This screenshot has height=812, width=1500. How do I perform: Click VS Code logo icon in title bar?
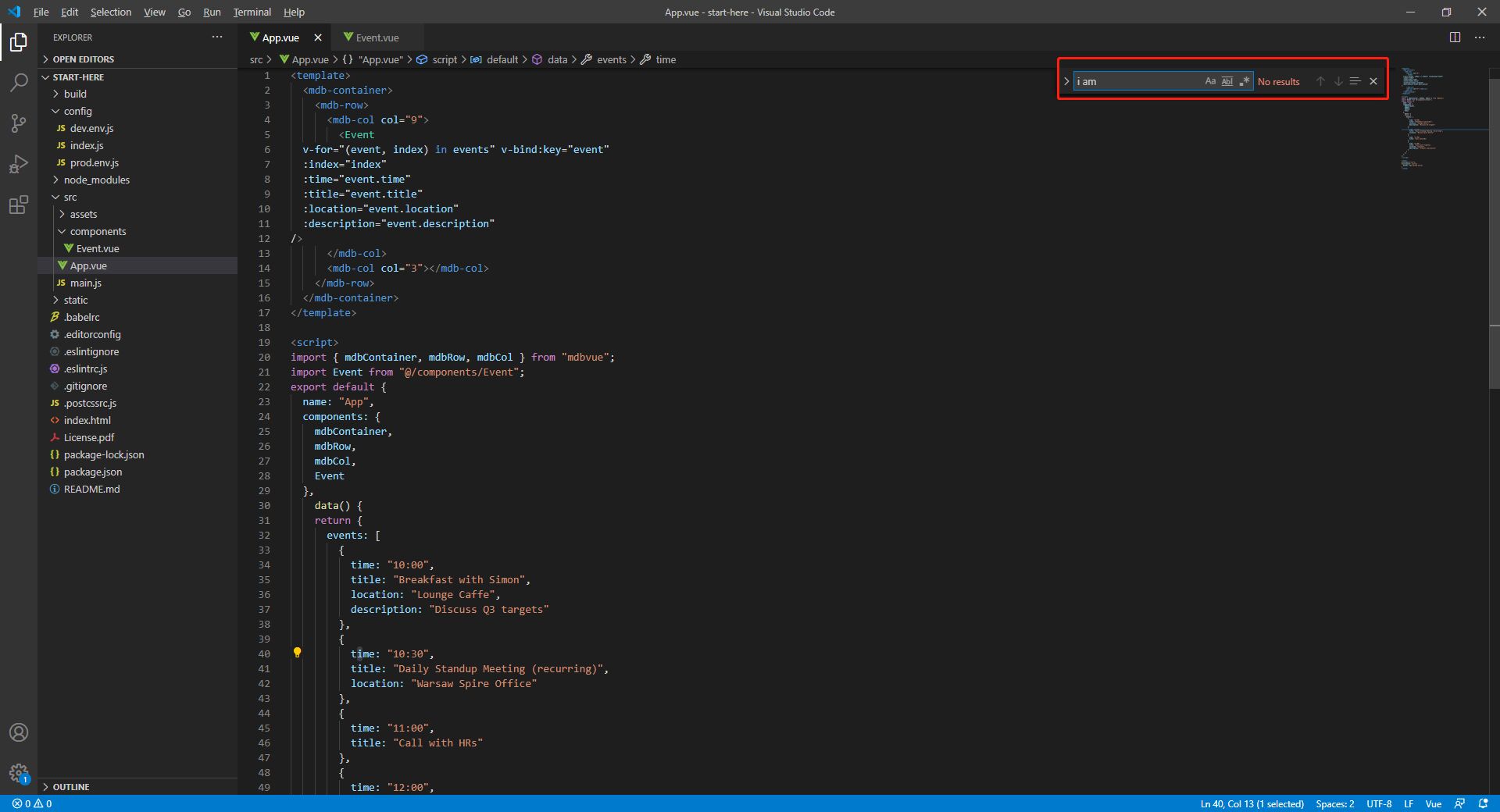tap(14, 12)
